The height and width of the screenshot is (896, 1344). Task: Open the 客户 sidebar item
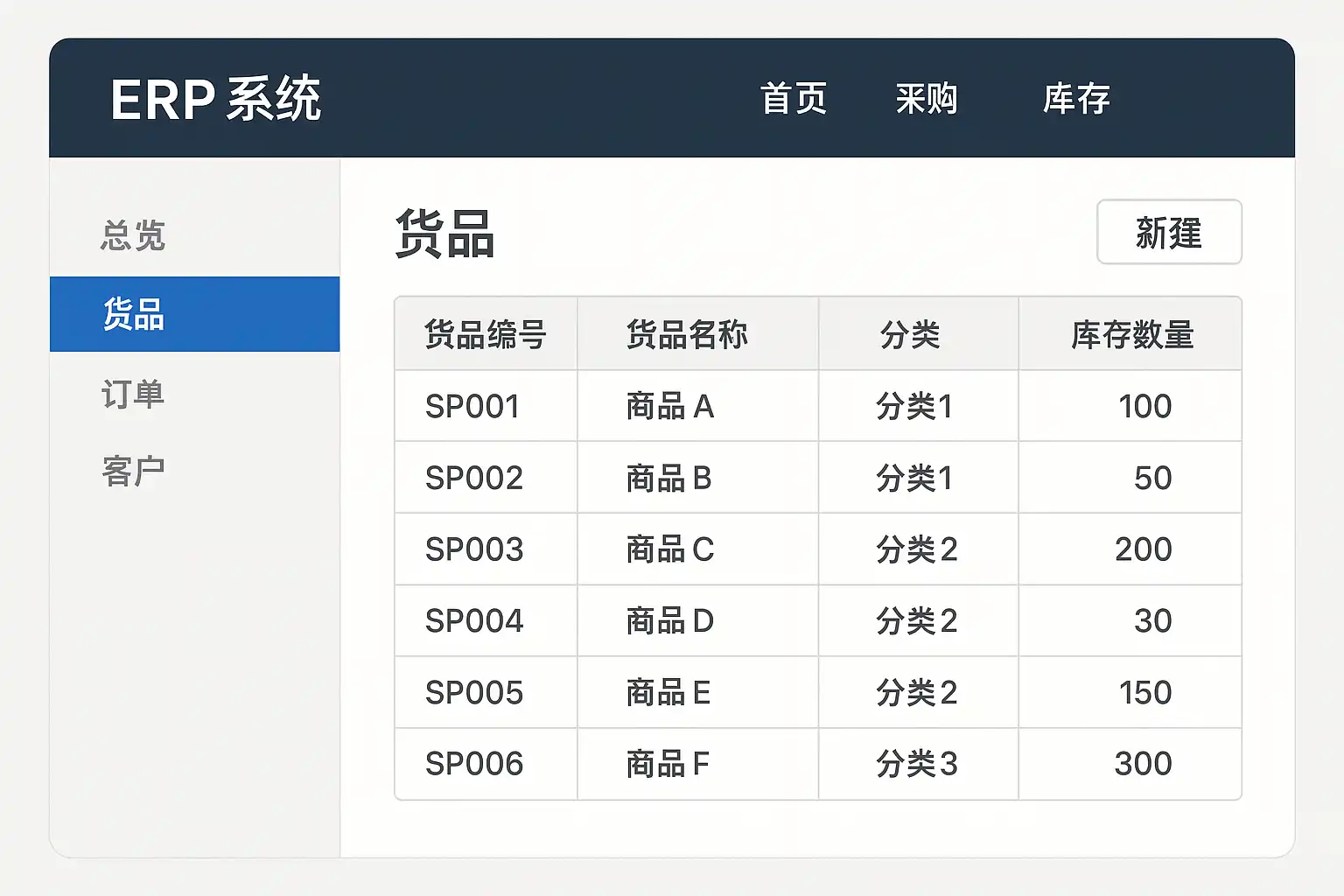tap(133, 472)
